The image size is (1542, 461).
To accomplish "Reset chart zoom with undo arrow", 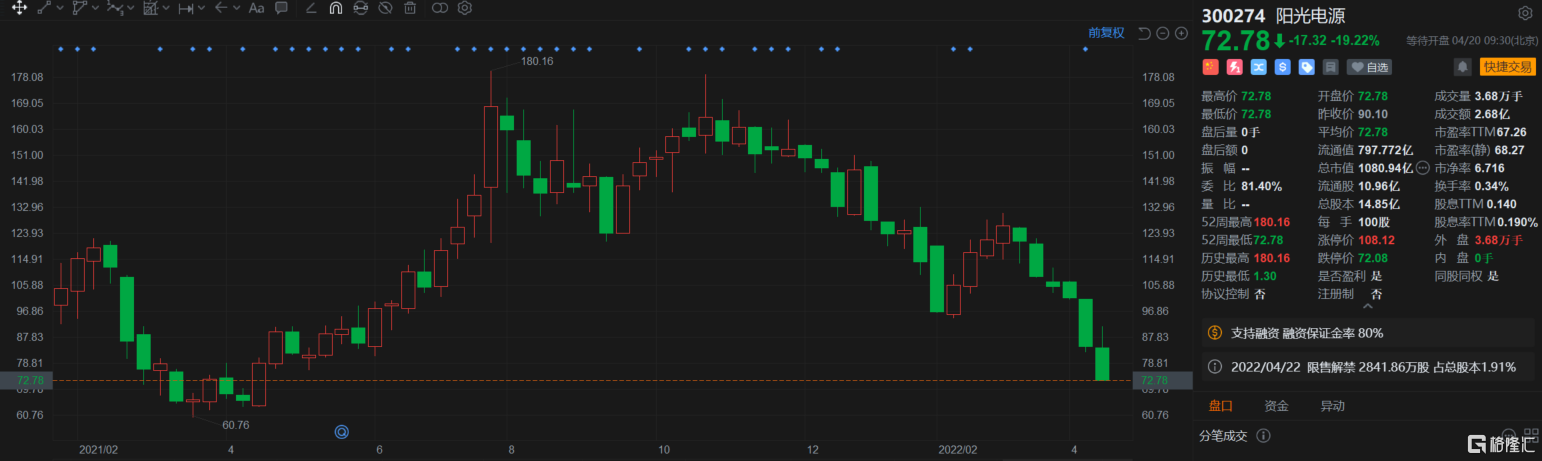I will click(x=1145, y=33).
